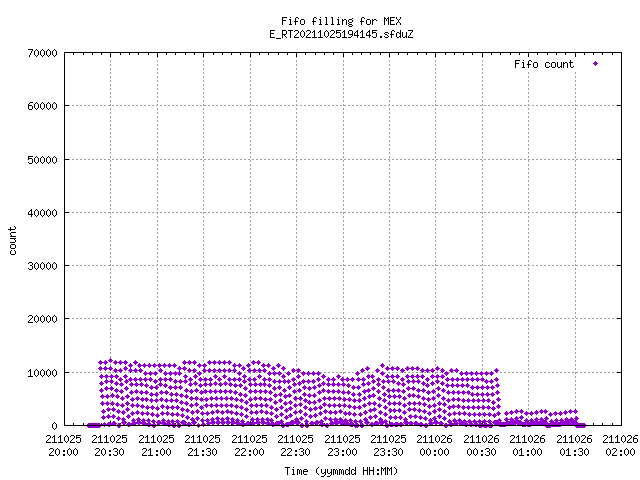Viewport: 640px width, 480px height.
Task: Click the y-axis tick 30000
Action: [x=42, y=266]
